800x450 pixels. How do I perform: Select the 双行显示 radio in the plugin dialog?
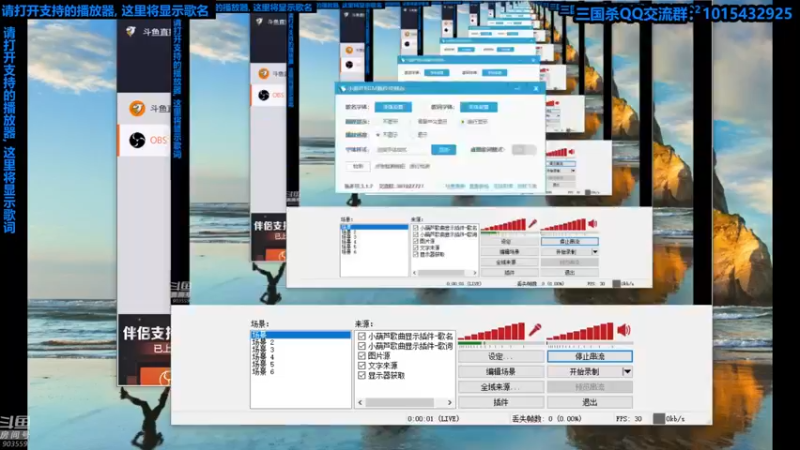[463, 122]
